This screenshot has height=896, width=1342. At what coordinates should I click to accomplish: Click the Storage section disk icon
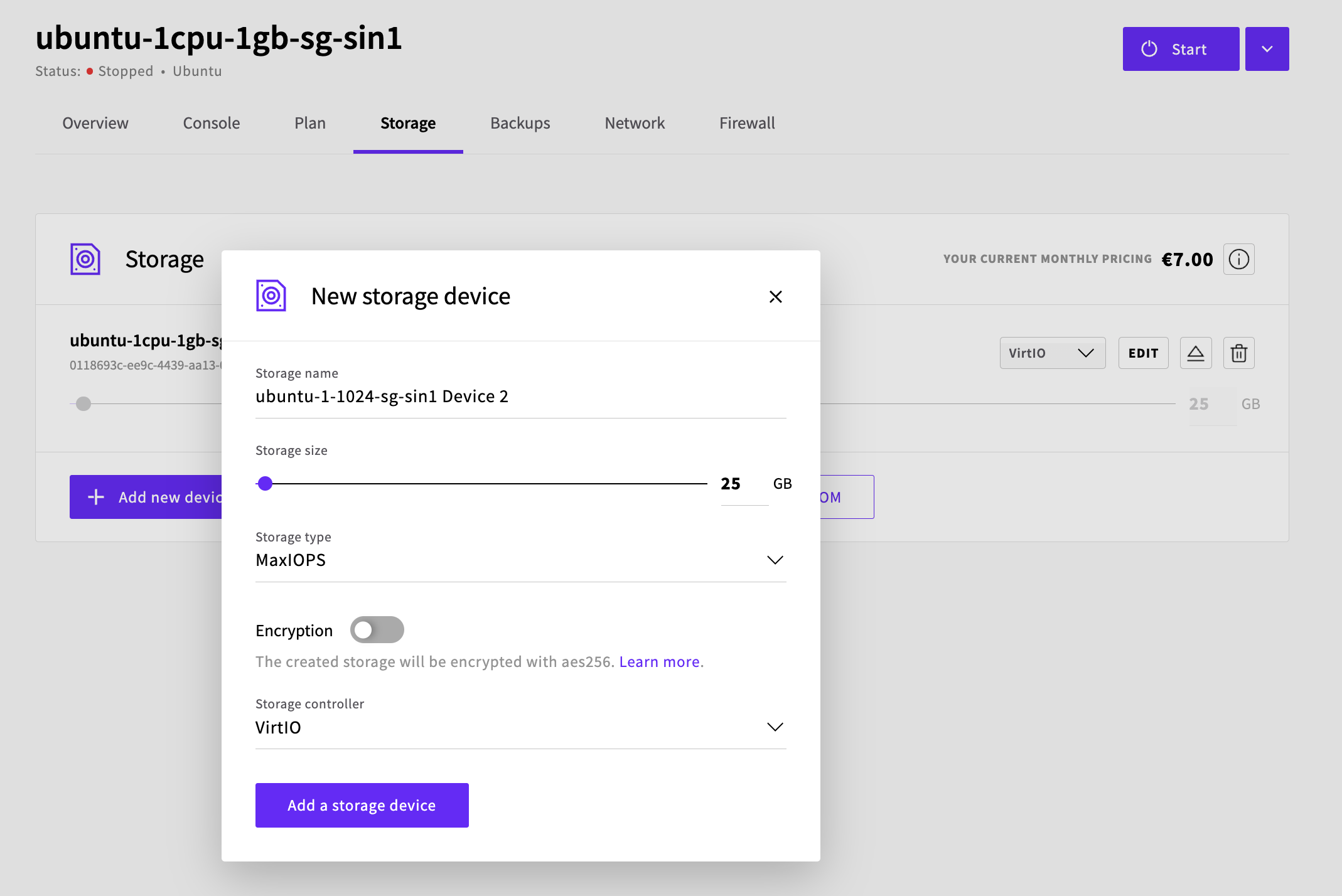[x=85, y=259]
